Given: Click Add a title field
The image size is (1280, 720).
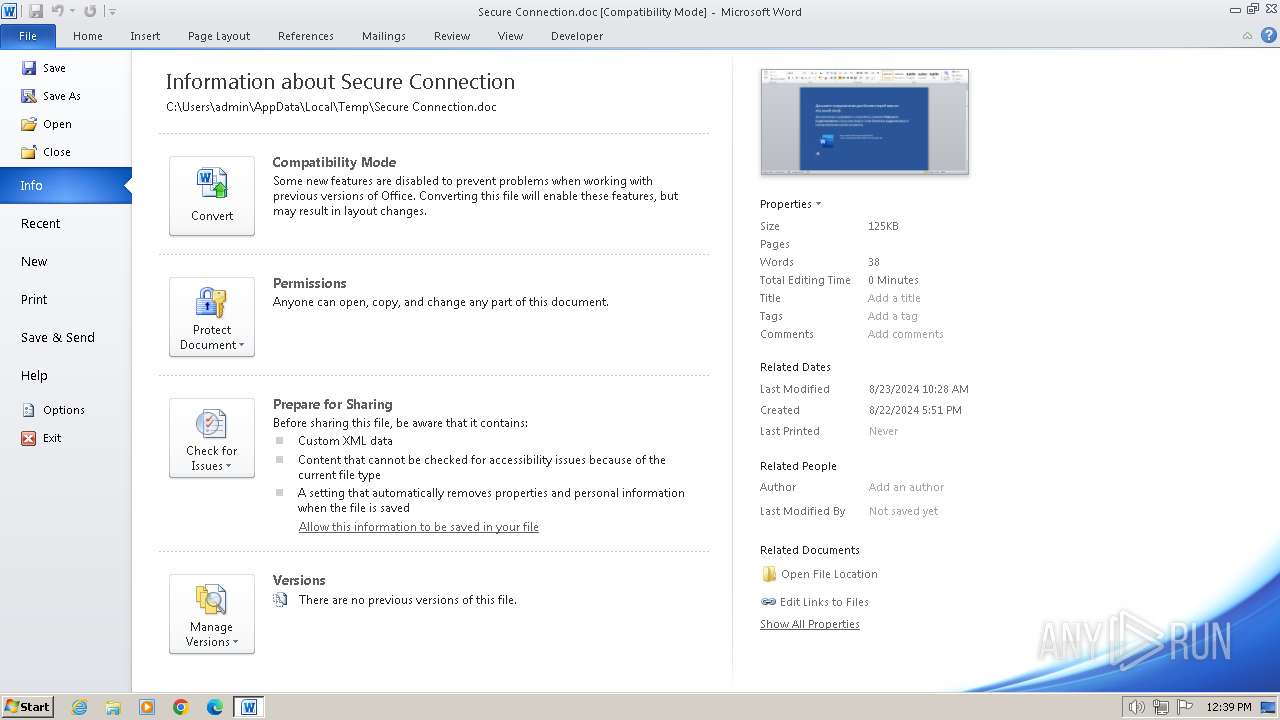Looking at the screenshot, I should (894, 298).
